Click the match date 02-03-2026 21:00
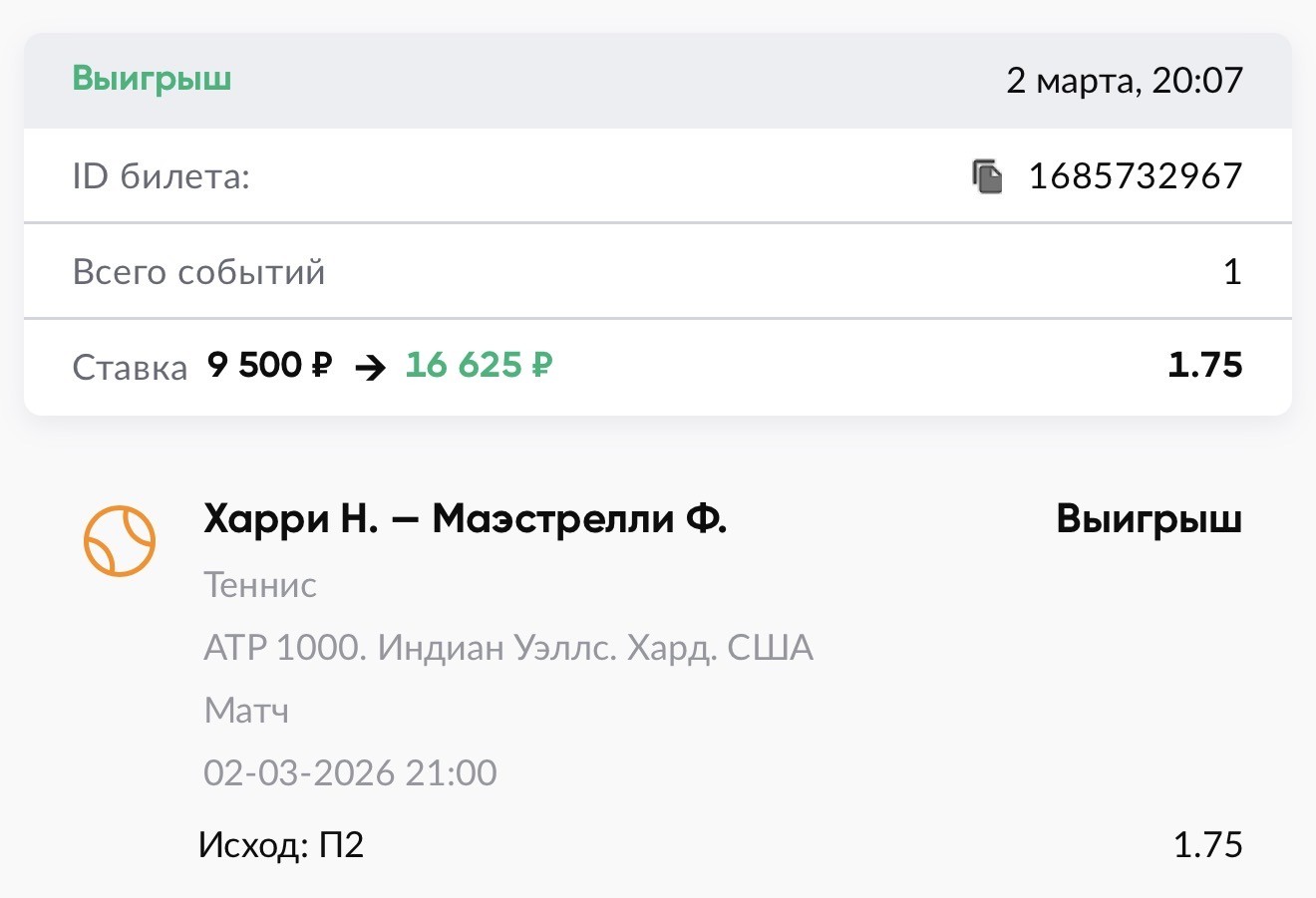This screenshot has height=898, width=1316. 350,772
